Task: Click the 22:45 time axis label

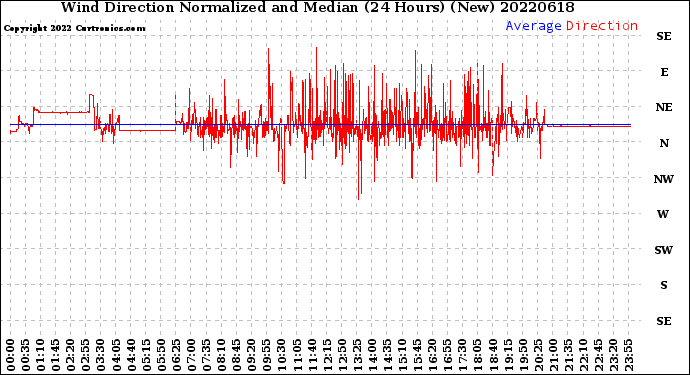Action: [598, 355]
